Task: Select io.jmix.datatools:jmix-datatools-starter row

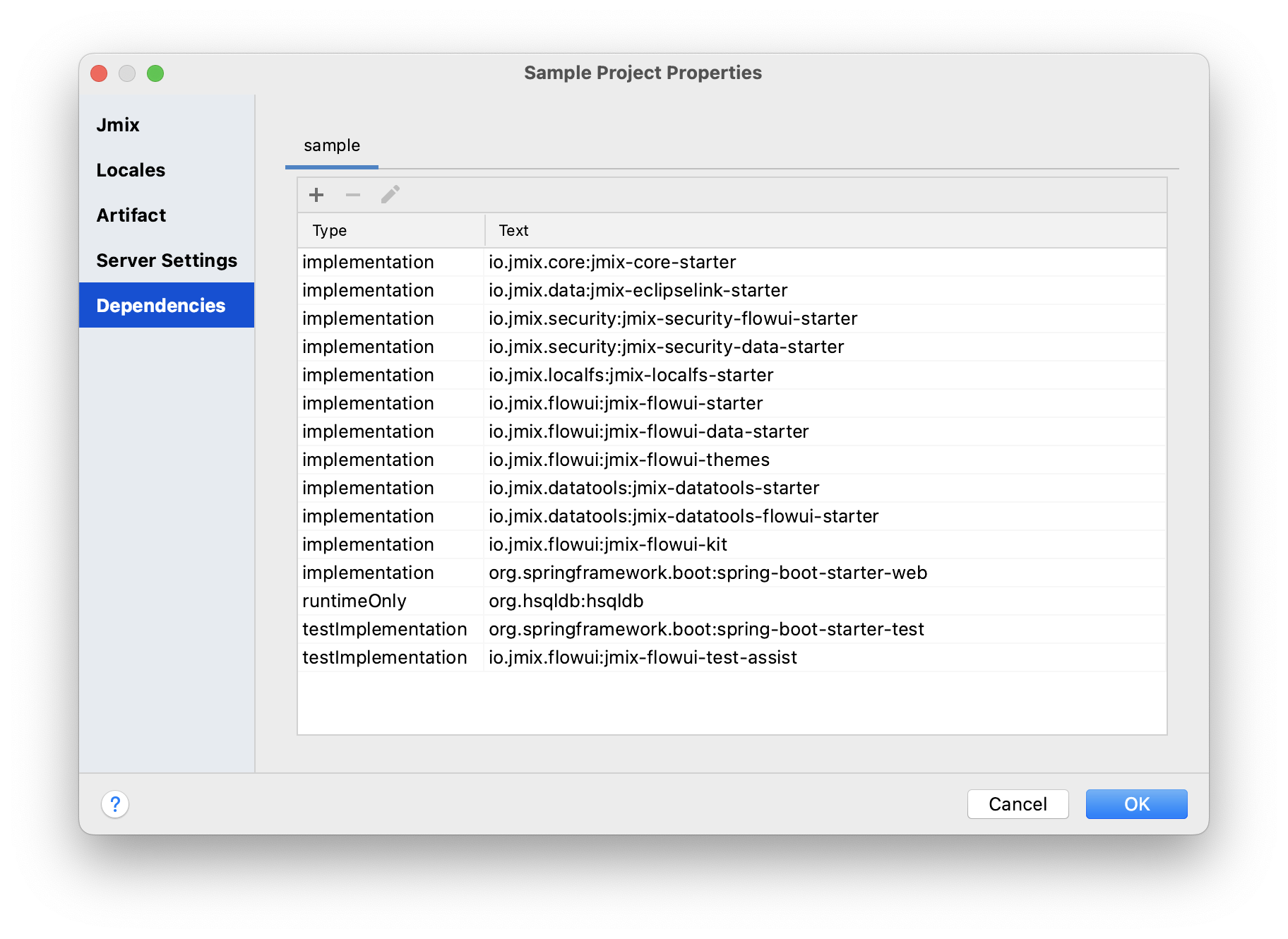Action: click(x=732, y=488)
